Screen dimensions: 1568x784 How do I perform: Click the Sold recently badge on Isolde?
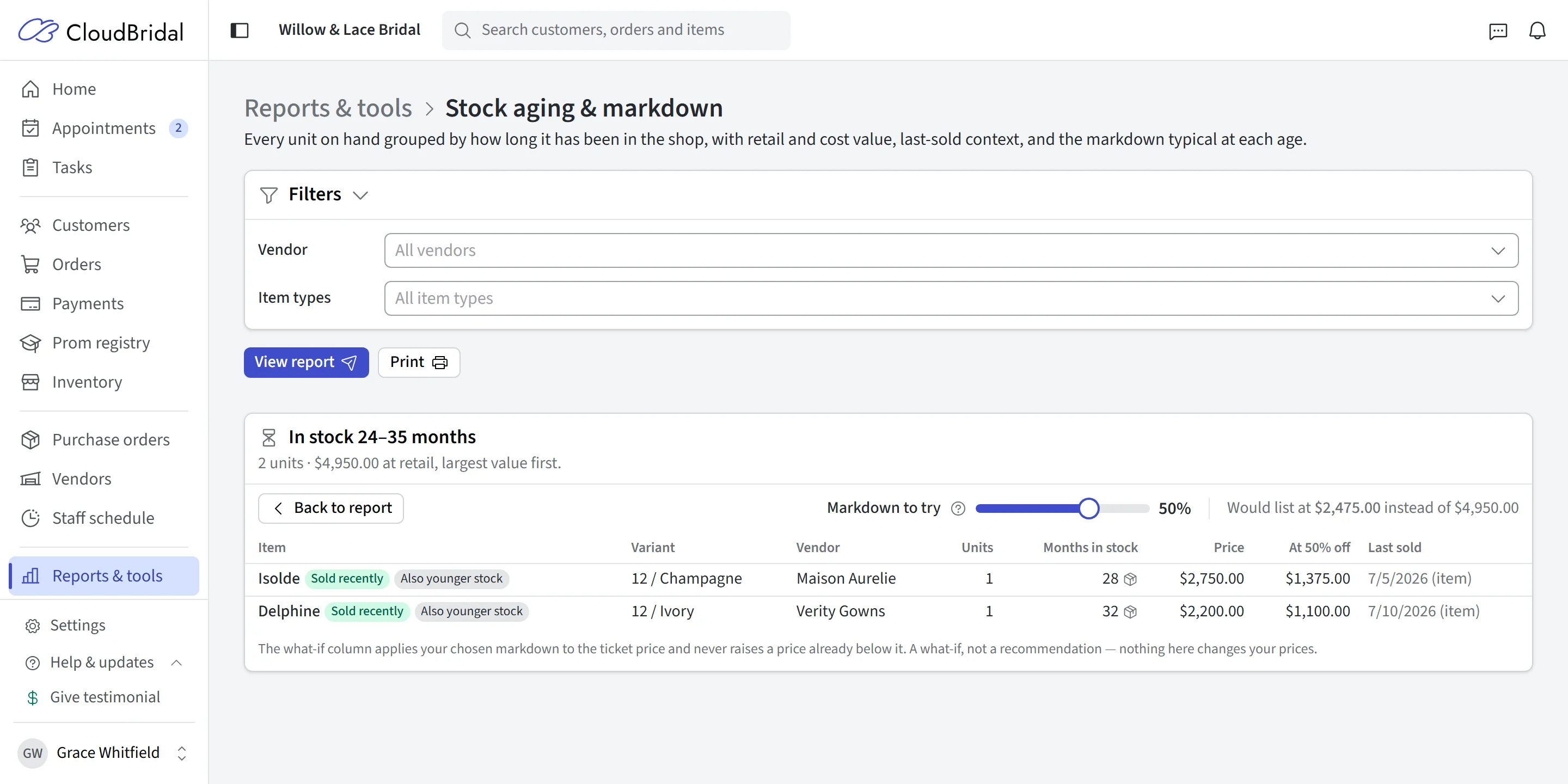tap(347, 578)
